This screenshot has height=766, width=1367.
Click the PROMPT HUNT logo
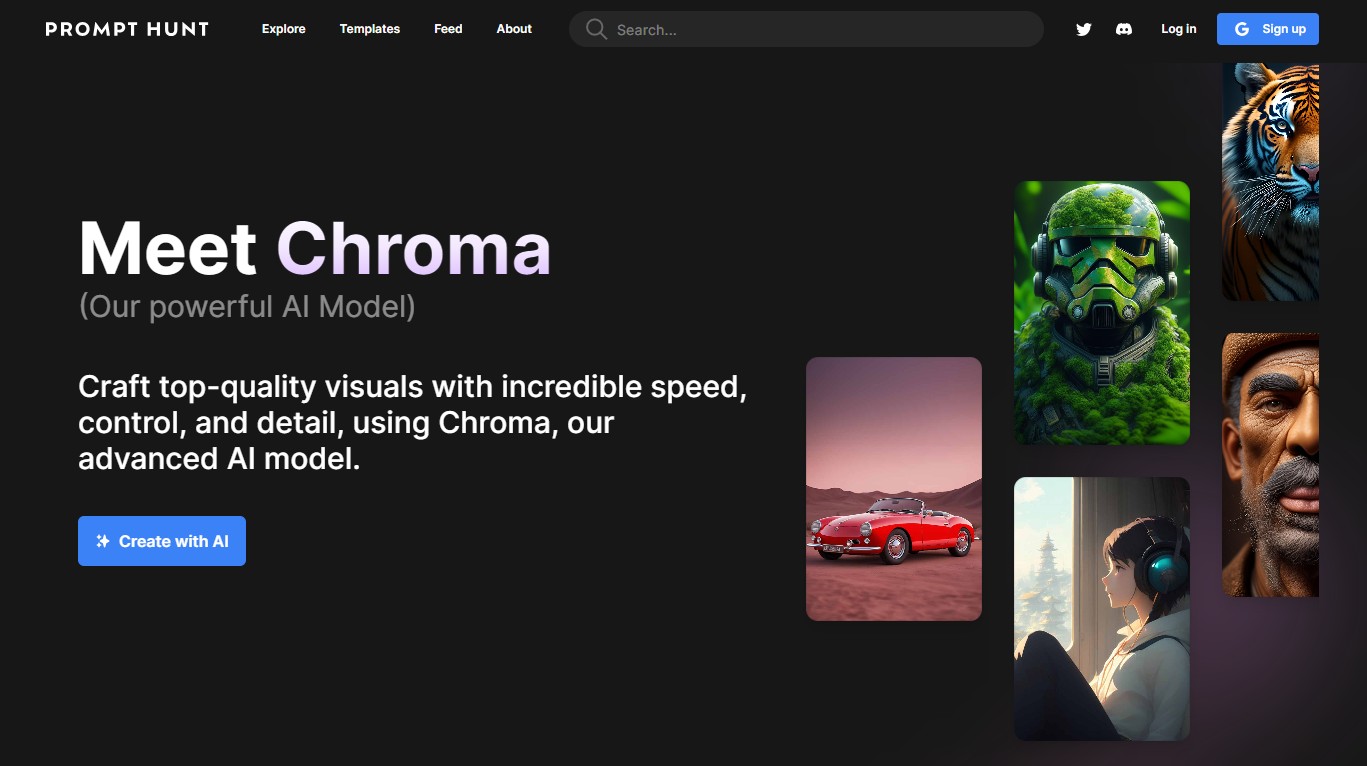pos(127,29)
